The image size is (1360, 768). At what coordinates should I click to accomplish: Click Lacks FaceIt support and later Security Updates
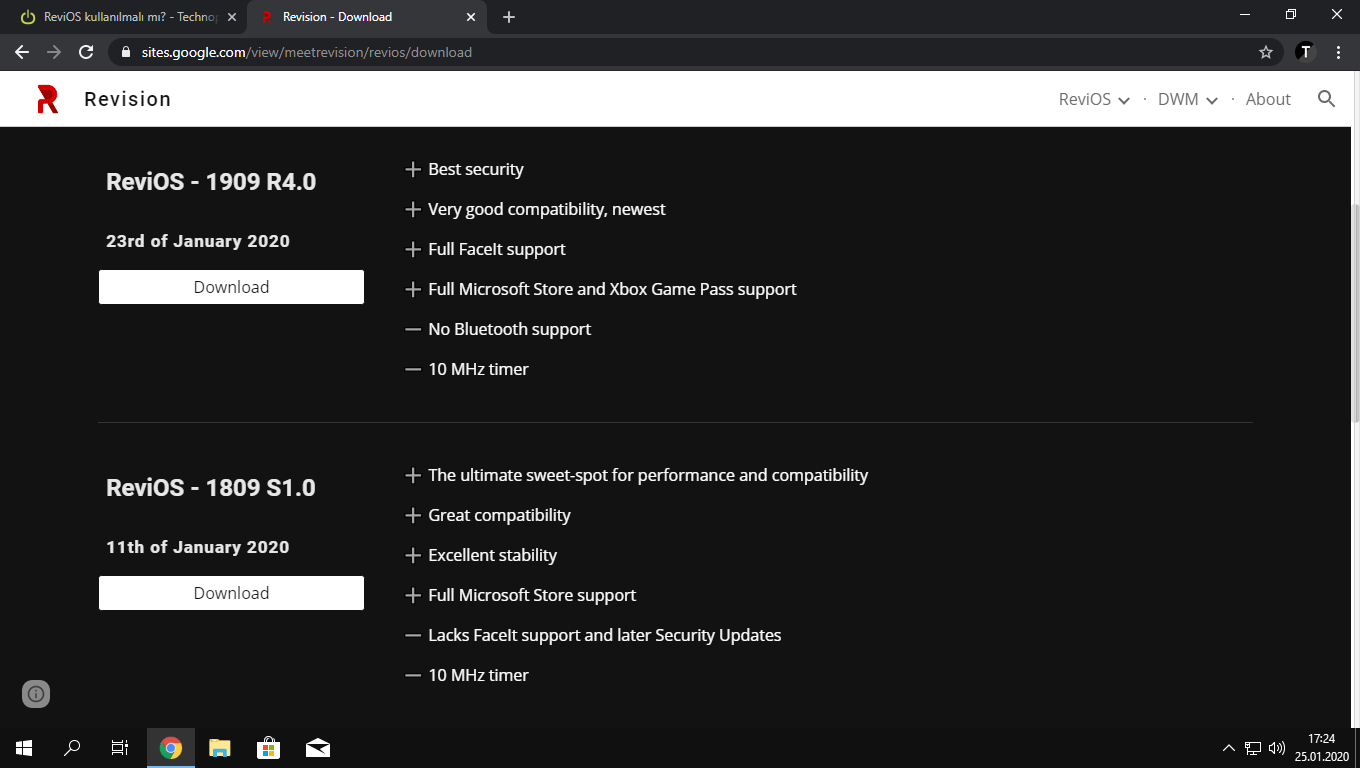point(605,636)
